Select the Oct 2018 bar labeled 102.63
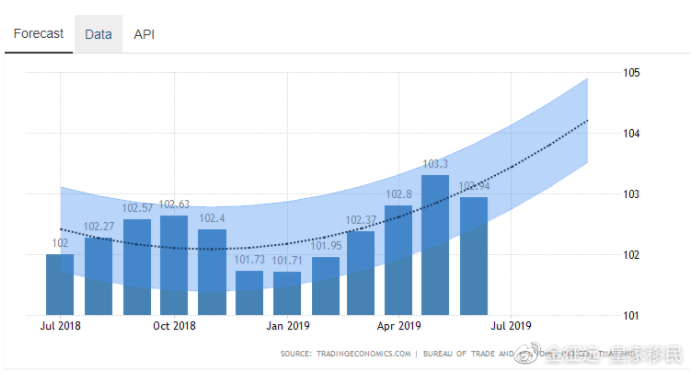Screen dimensions: 698x375 [x=174, y=265]
